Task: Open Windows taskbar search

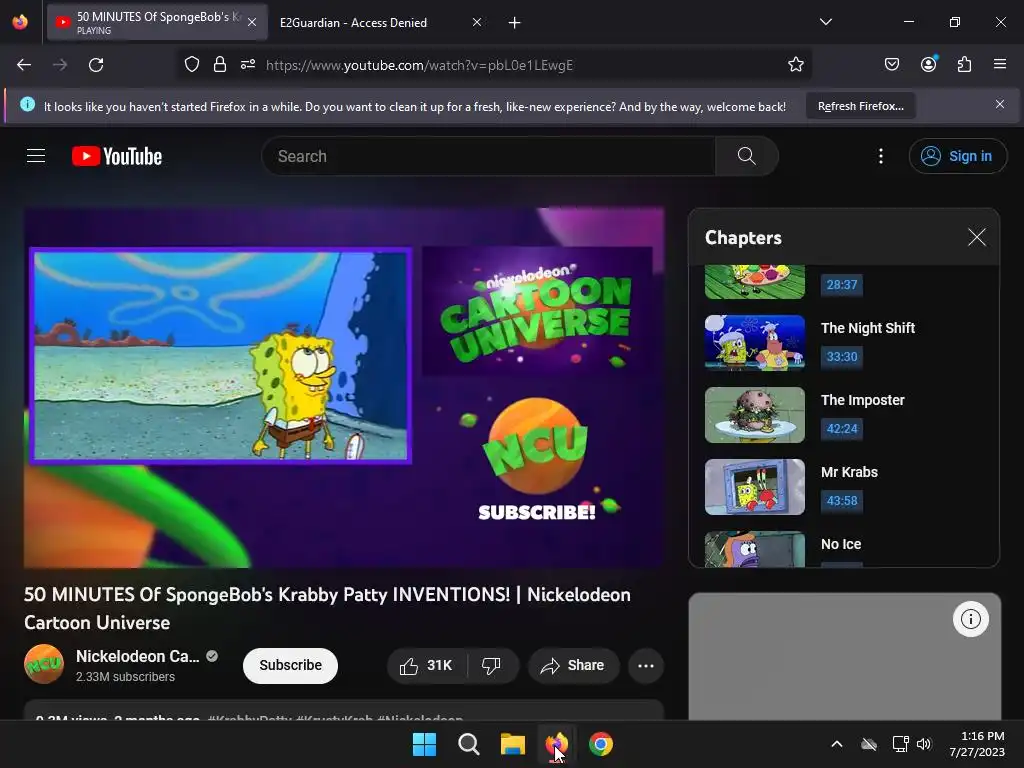Action: point(468,744)
